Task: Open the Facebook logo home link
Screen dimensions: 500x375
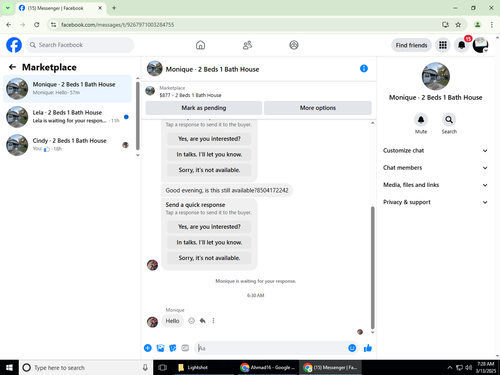Action: [x=14, y=45]
